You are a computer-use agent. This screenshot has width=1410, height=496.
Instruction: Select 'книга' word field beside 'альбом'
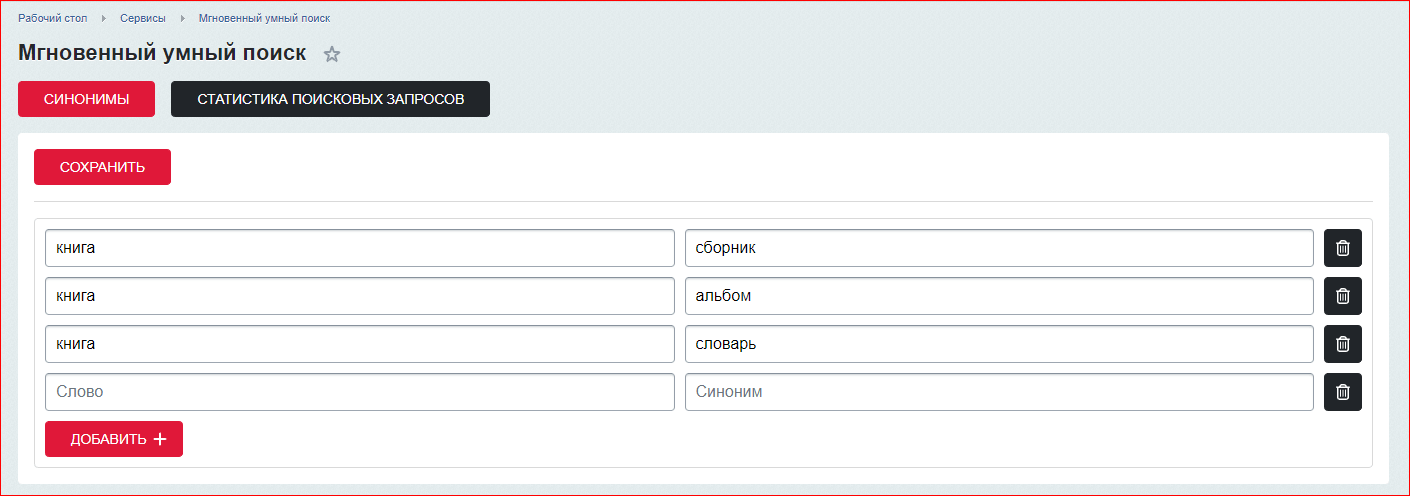tap(360, 296)
